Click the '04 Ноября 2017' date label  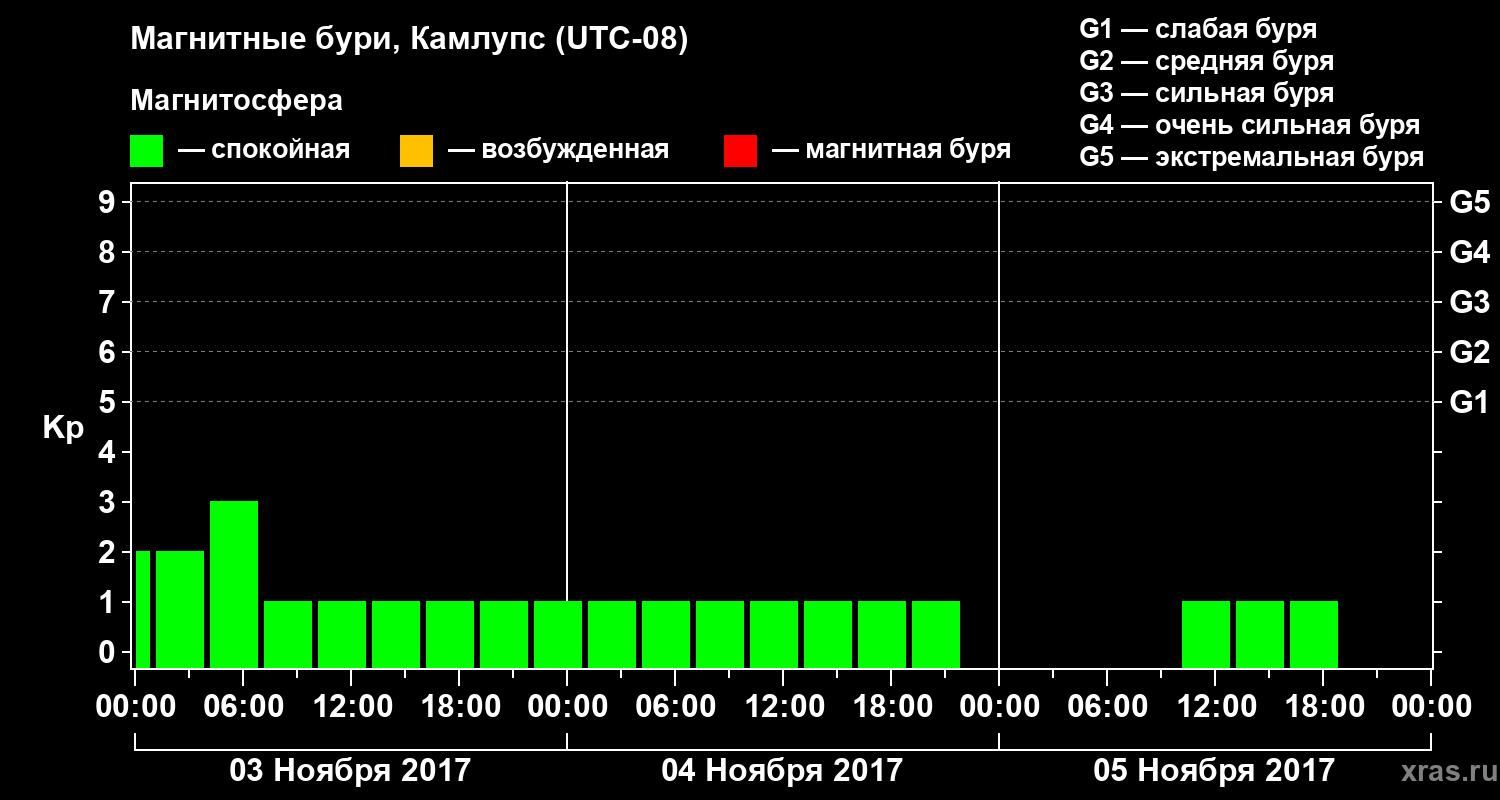782,770
